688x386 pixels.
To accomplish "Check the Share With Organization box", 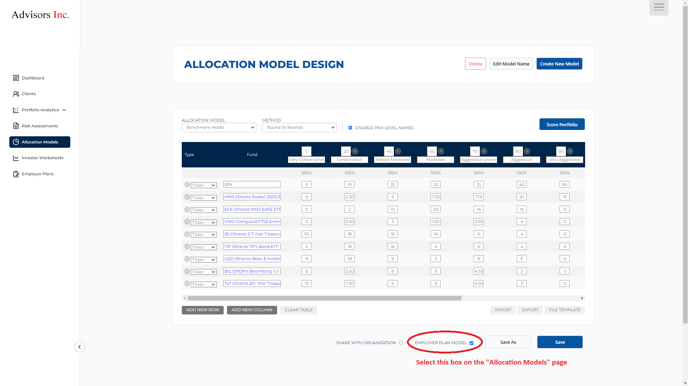I will [401, 343].
